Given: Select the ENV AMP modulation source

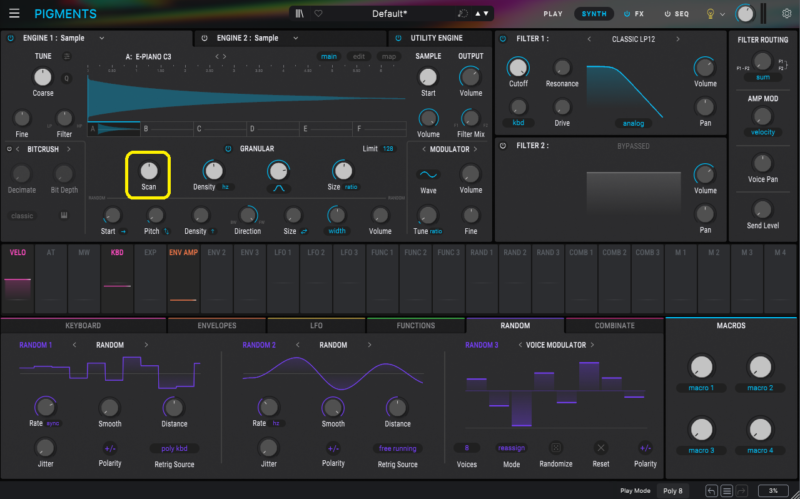Looking at the screenshot, I should [183, 280].
